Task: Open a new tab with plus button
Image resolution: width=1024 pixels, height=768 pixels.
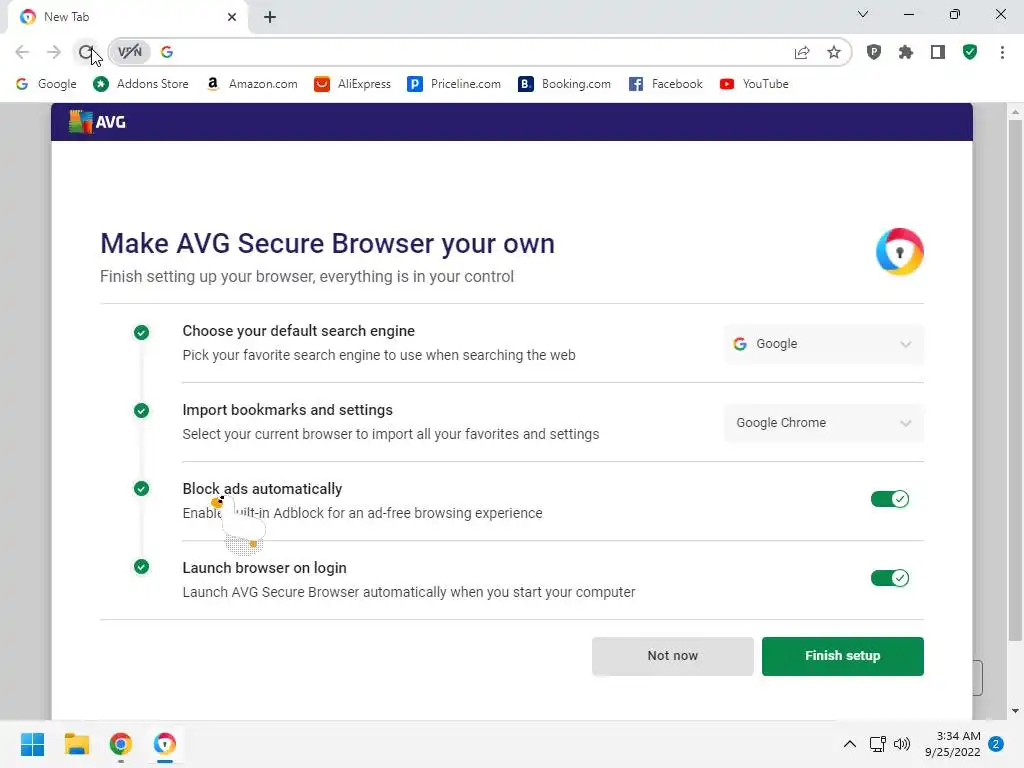Action: pyautogui.click(x=270, y=17)
